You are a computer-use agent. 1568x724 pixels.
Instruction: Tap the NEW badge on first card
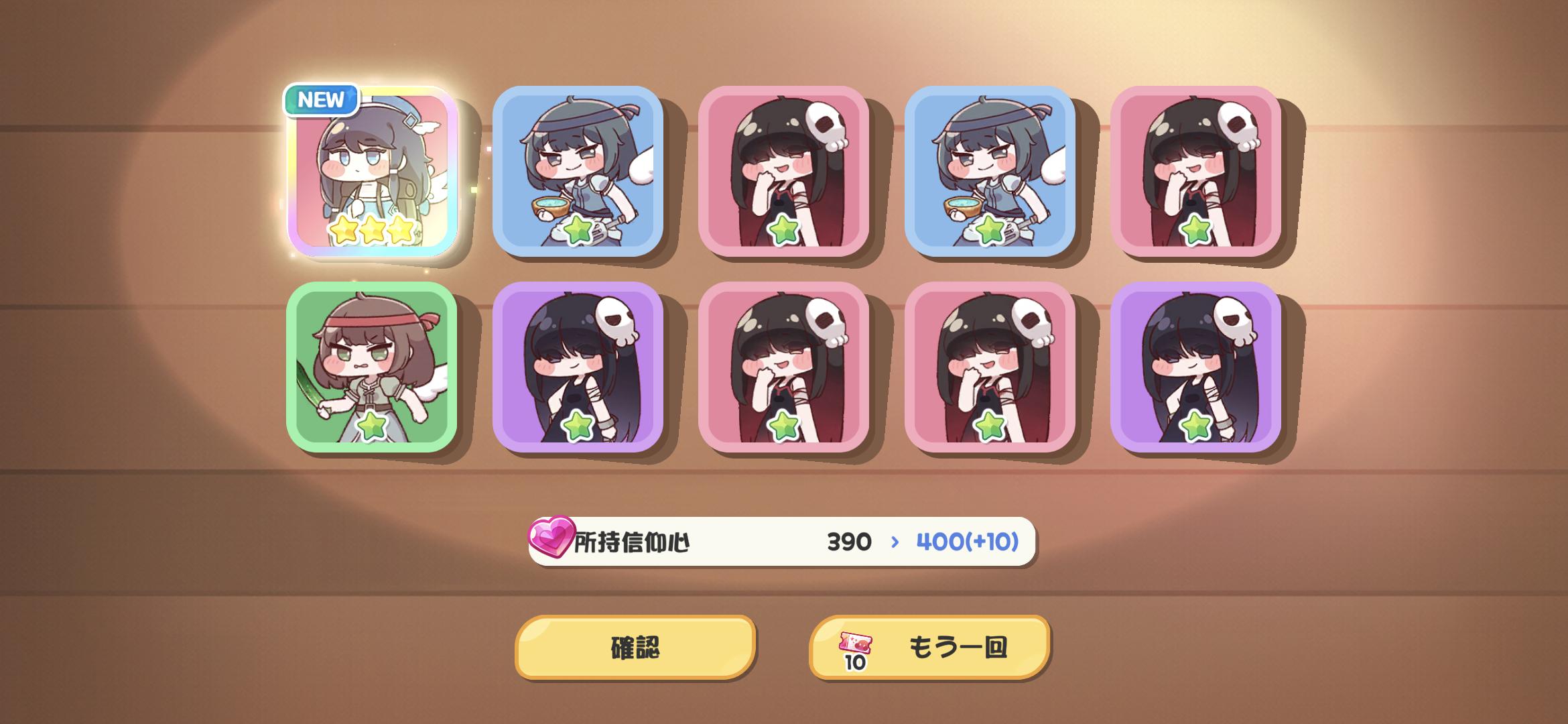pyautogui.click(x=322, y=100)
